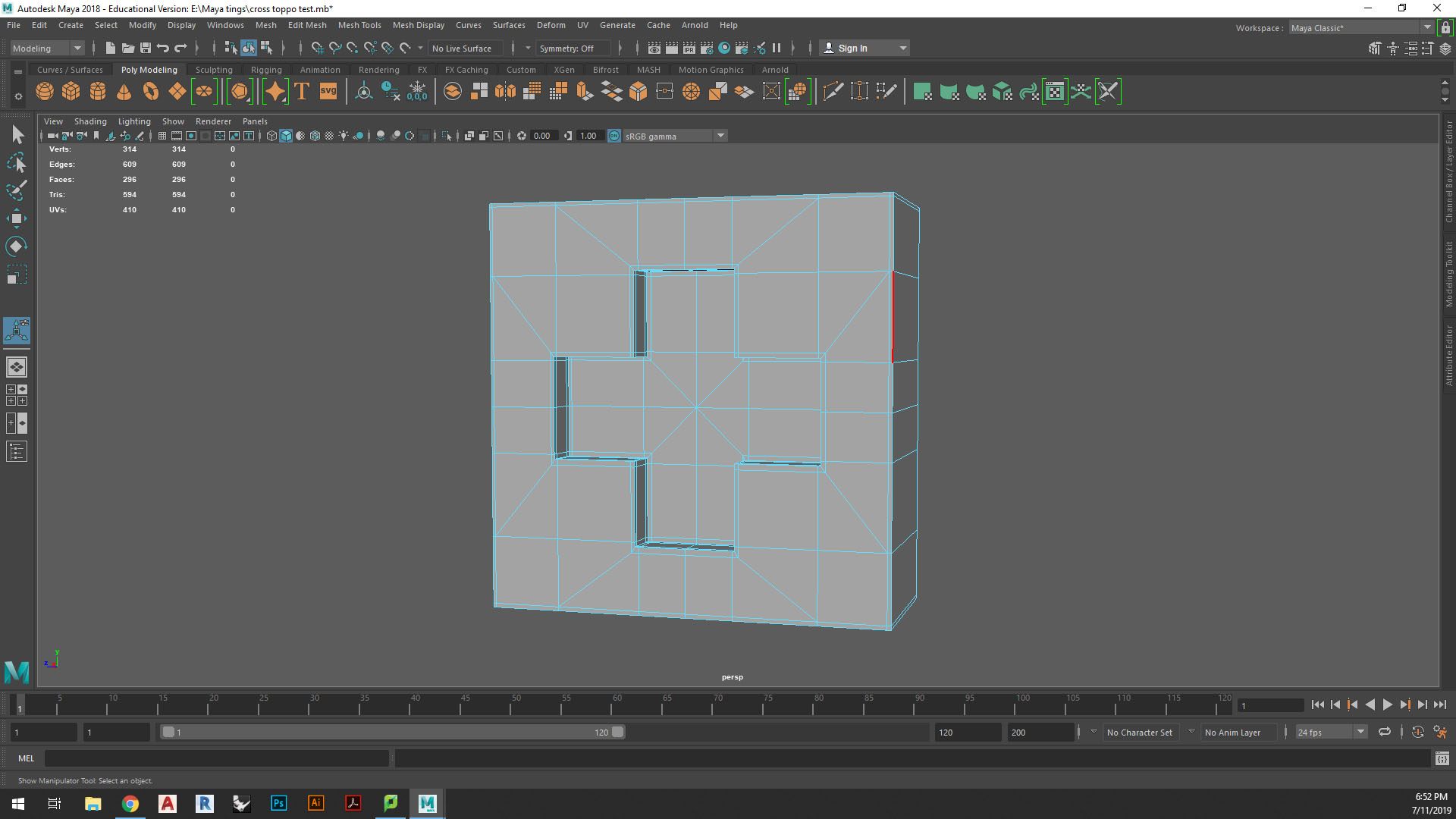Click the playback end time field 120

967,732
